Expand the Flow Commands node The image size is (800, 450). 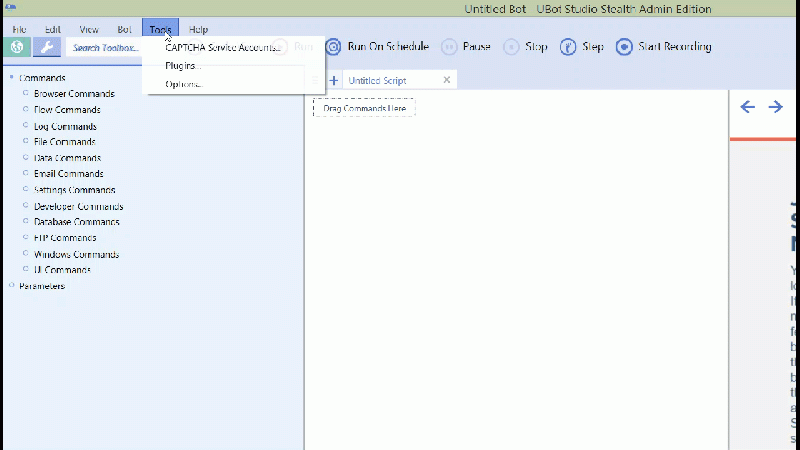(x=26, y=109)
